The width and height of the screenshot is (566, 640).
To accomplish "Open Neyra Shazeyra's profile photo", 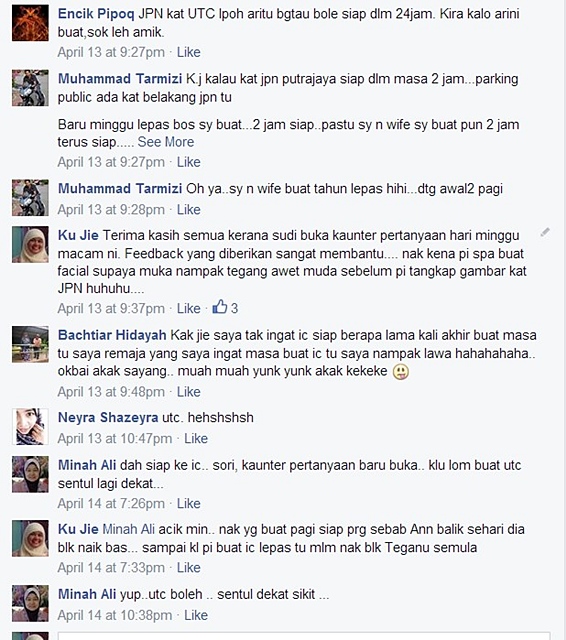I will click(x=30, y=427).
